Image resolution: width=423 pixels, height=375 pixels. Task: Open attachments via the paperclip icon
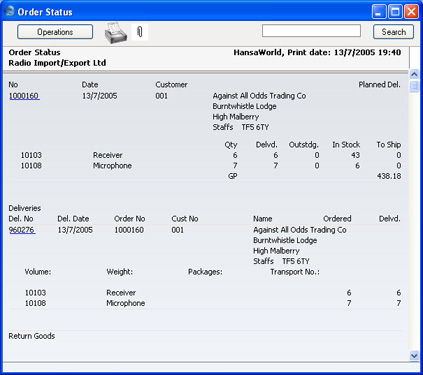tap(140, 32)
